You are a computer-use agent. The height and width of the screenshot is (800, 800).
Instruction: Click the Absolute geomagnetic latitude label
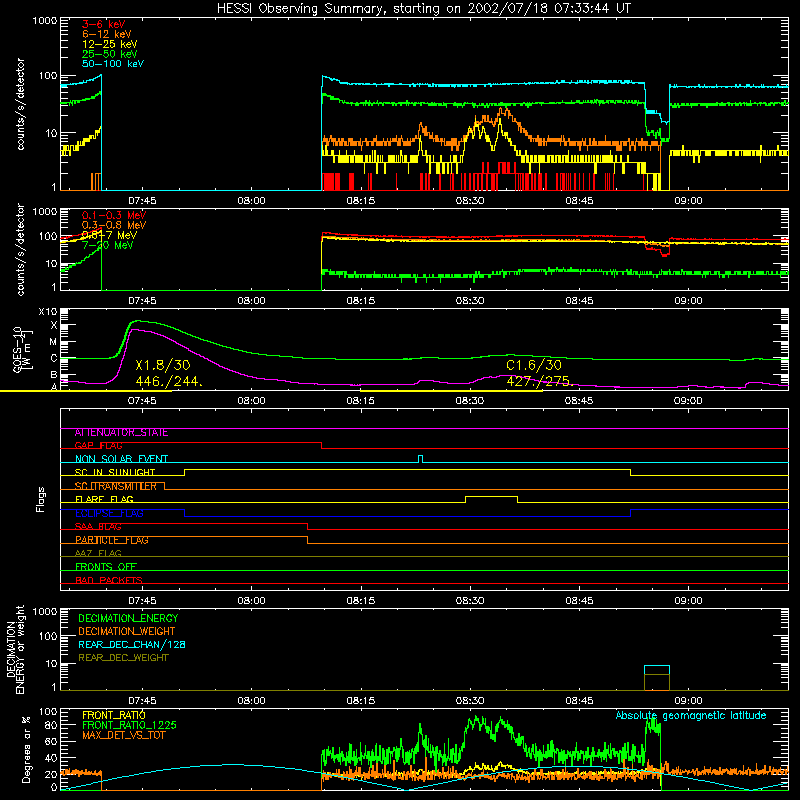(x=691, y=715)
